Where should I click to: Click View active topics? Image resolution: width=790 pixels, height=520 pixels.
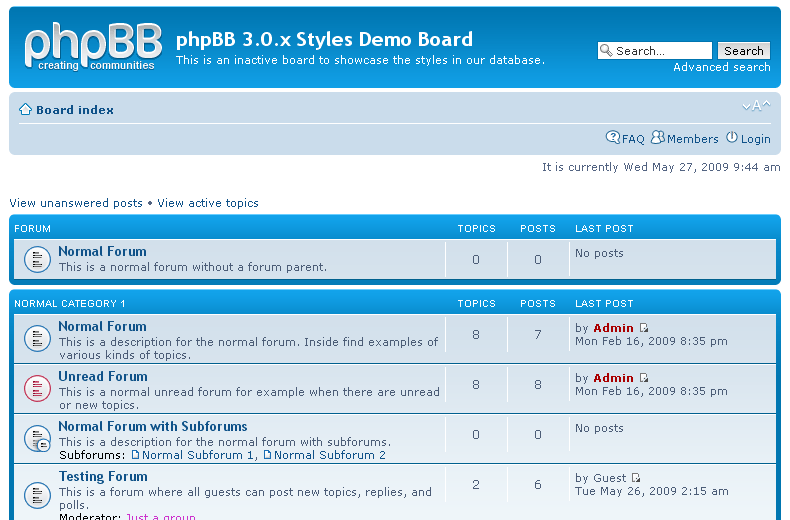[x=208, y=203]
